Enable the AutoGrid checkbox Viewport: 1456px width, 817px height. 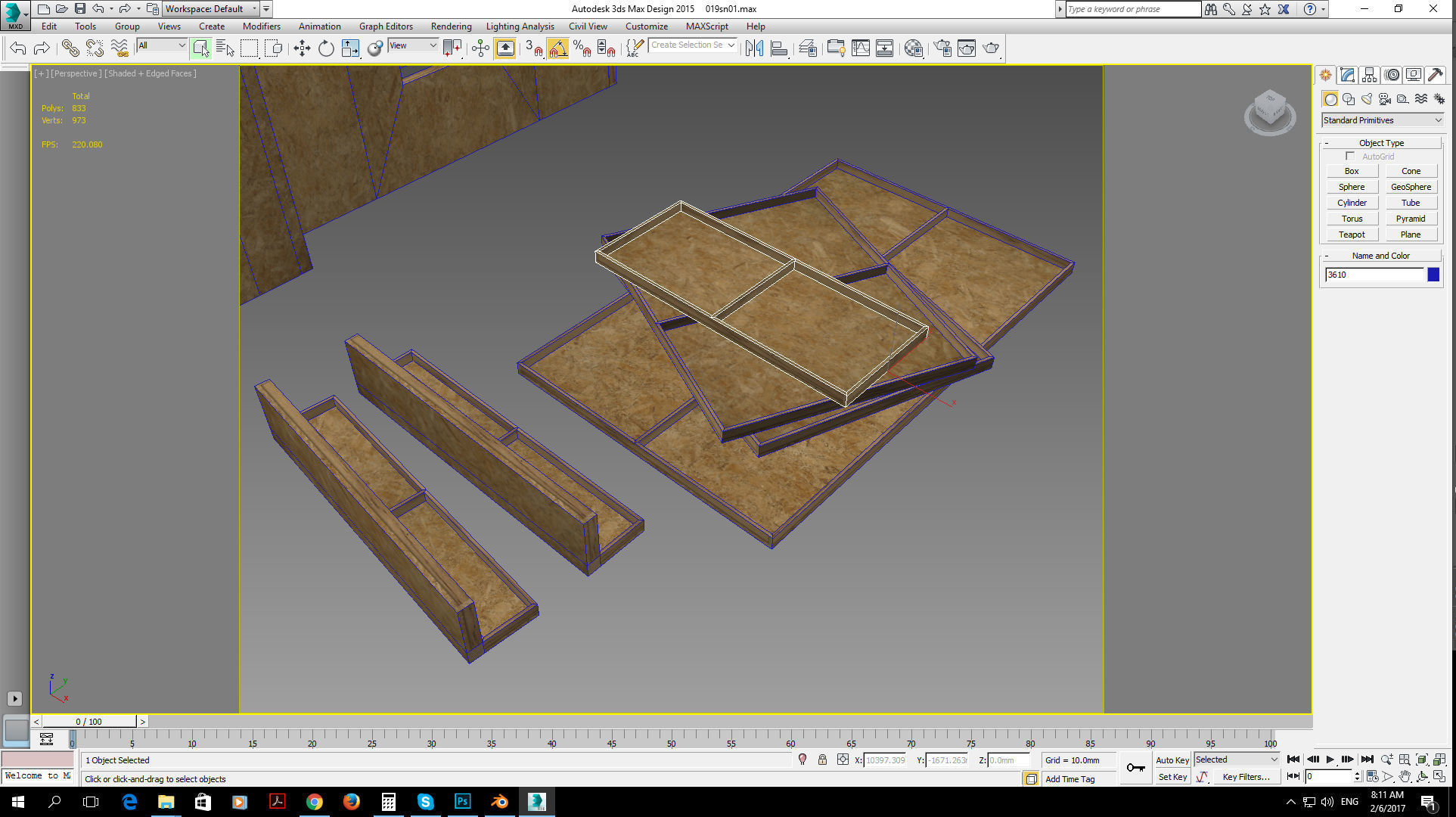[x=1350, y=157]
